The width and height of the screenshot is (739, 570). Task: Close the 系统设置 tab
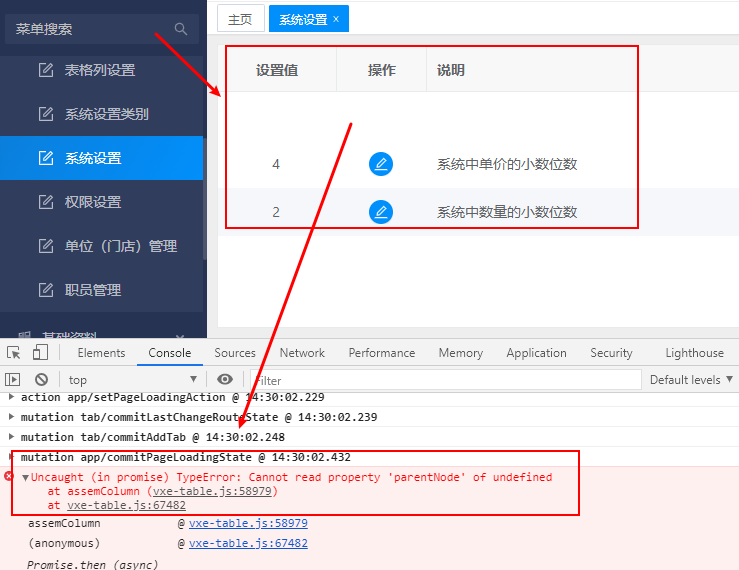[x=336, y=19]
